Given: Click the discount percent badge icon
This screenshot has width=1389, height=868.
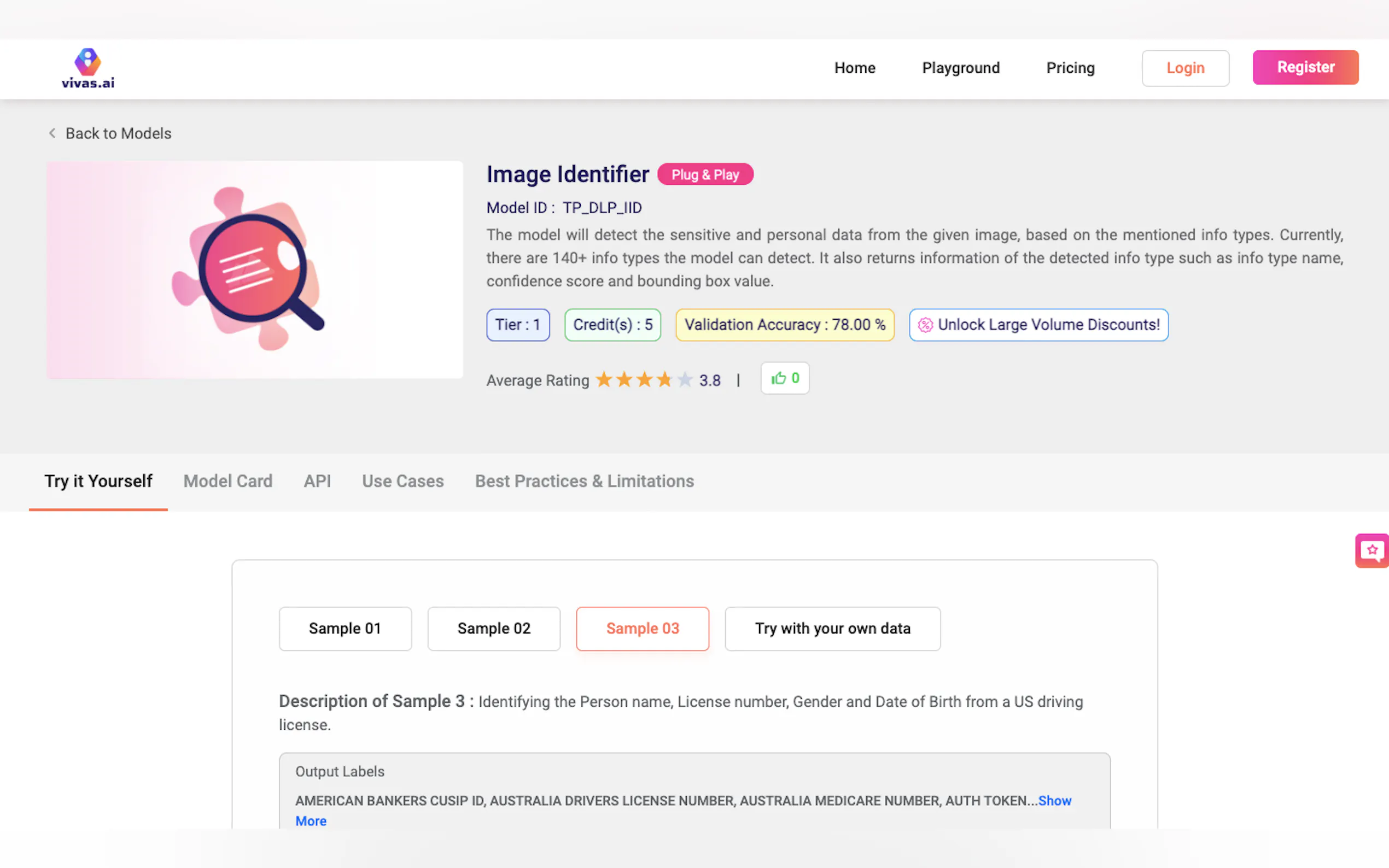Looking at the screenshot, I should [x=925, y=325].
